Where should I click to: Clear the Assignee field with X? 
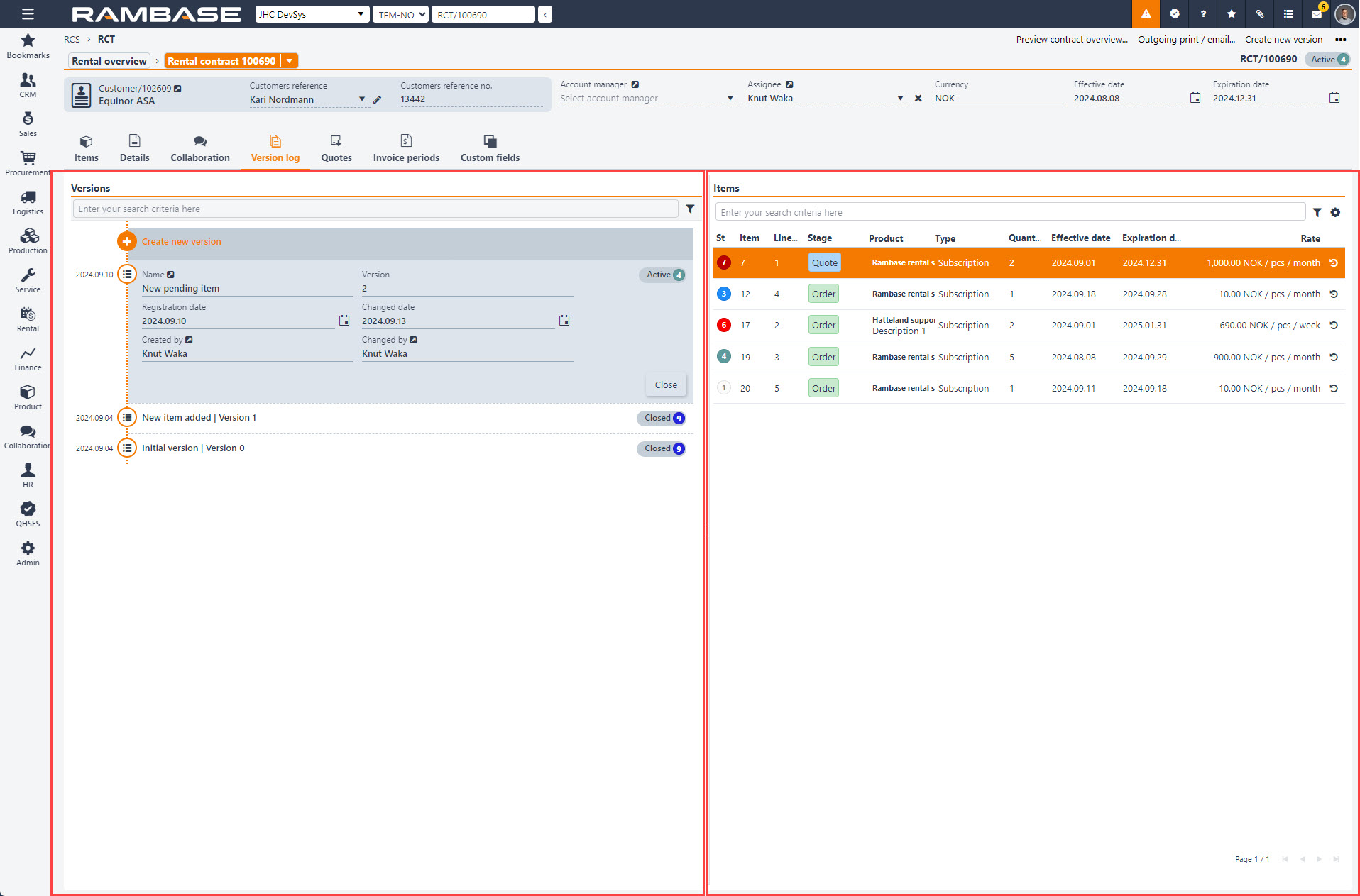pyautogui.click(x=918, y=99)
